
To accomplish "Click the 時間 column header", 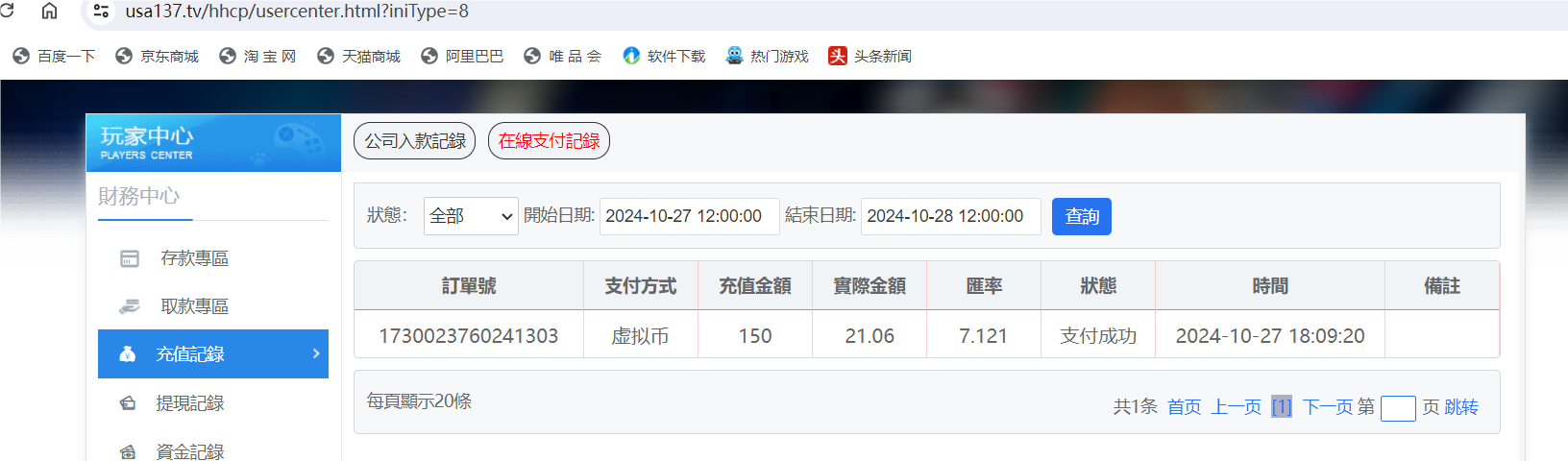I will 1270,286.
